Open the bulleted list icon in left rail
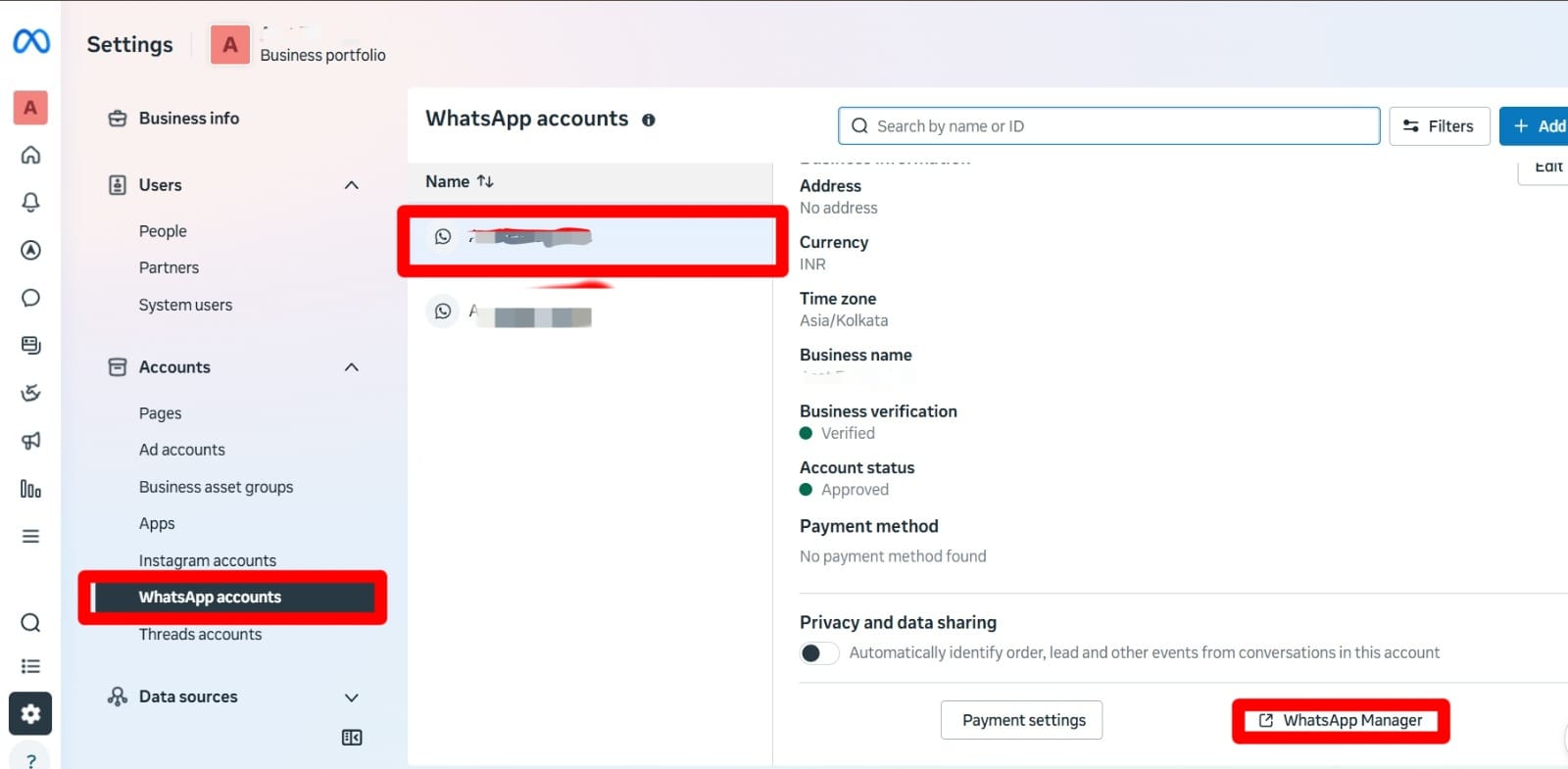This screenshot has width=1568, height=769. pos(30,666)
